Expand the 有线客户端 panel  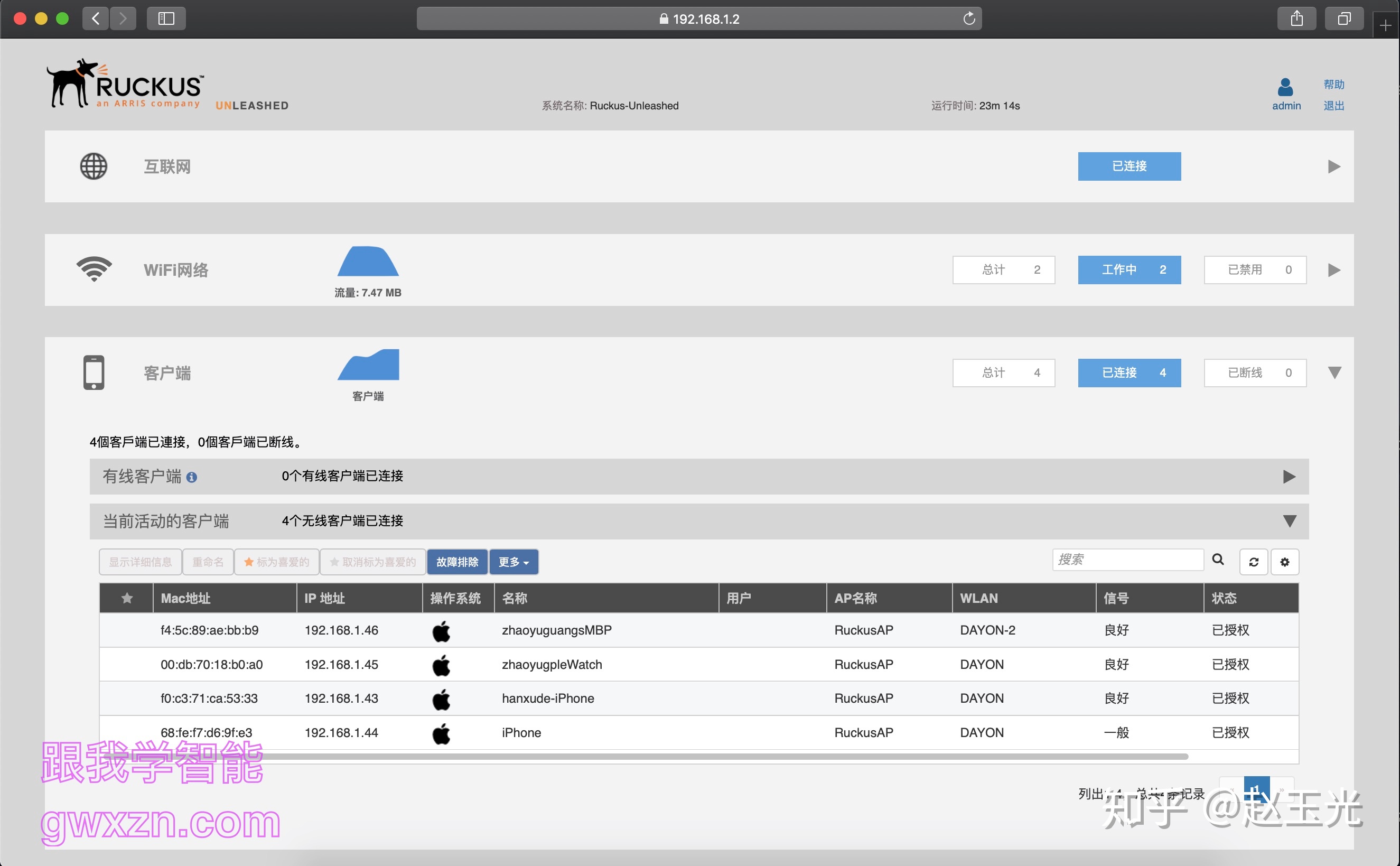pos(1289,477)
